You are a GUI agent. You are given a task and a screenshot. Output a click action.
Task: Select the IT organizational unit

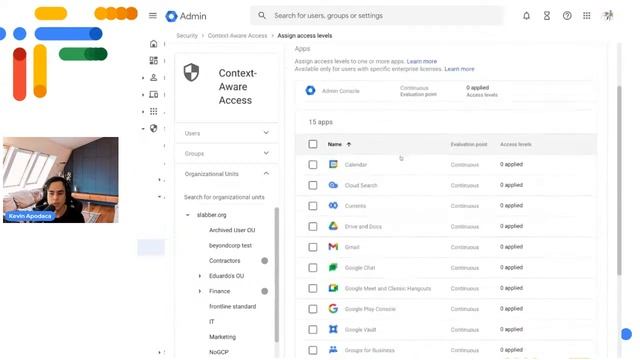point(211,322)
